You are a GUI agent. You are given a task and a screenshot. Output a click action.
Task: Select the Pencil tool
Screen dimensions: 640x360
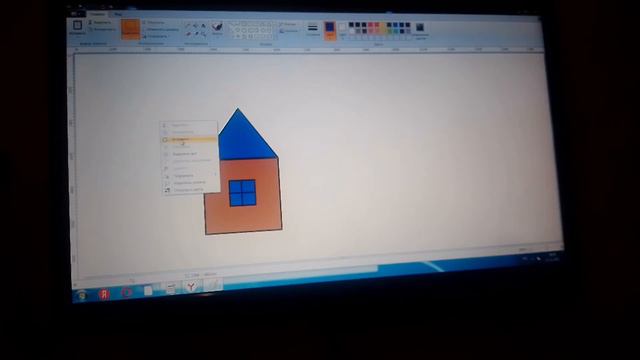click(188, 26)
